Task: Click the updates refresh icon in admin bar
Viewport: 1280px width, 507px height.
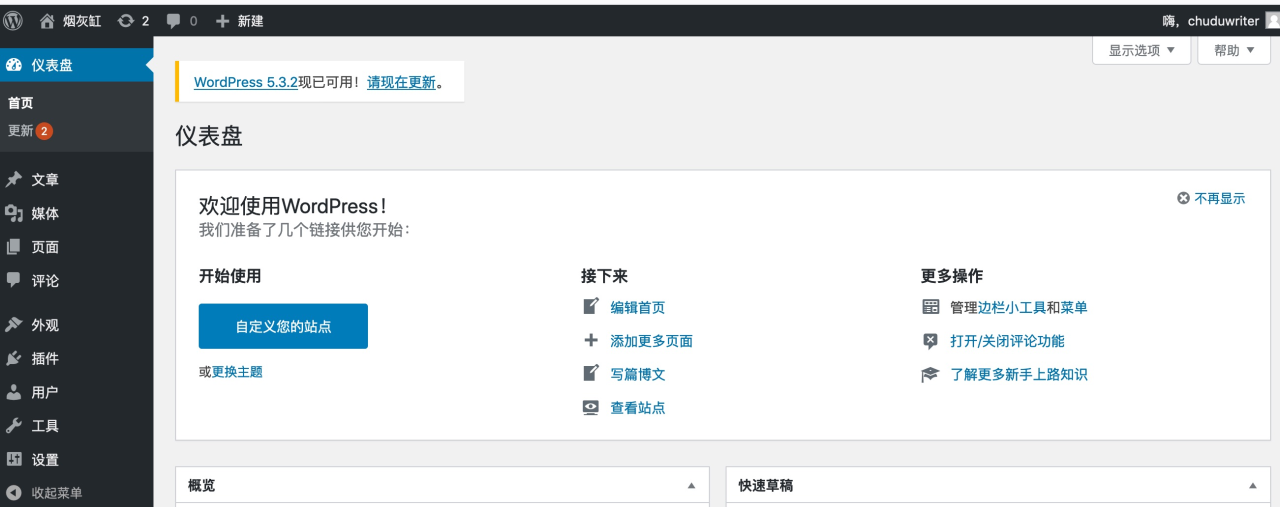Action: 126,20
